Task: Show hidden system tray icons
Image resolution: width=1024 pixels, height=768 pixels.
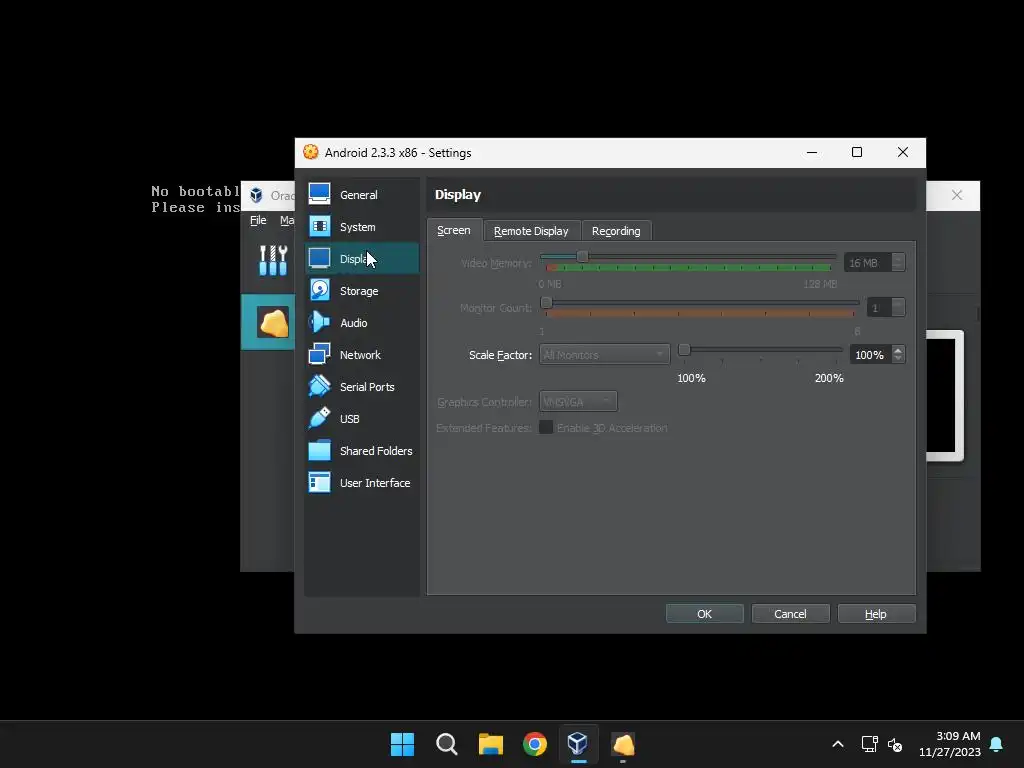Action: pos(838,744)
